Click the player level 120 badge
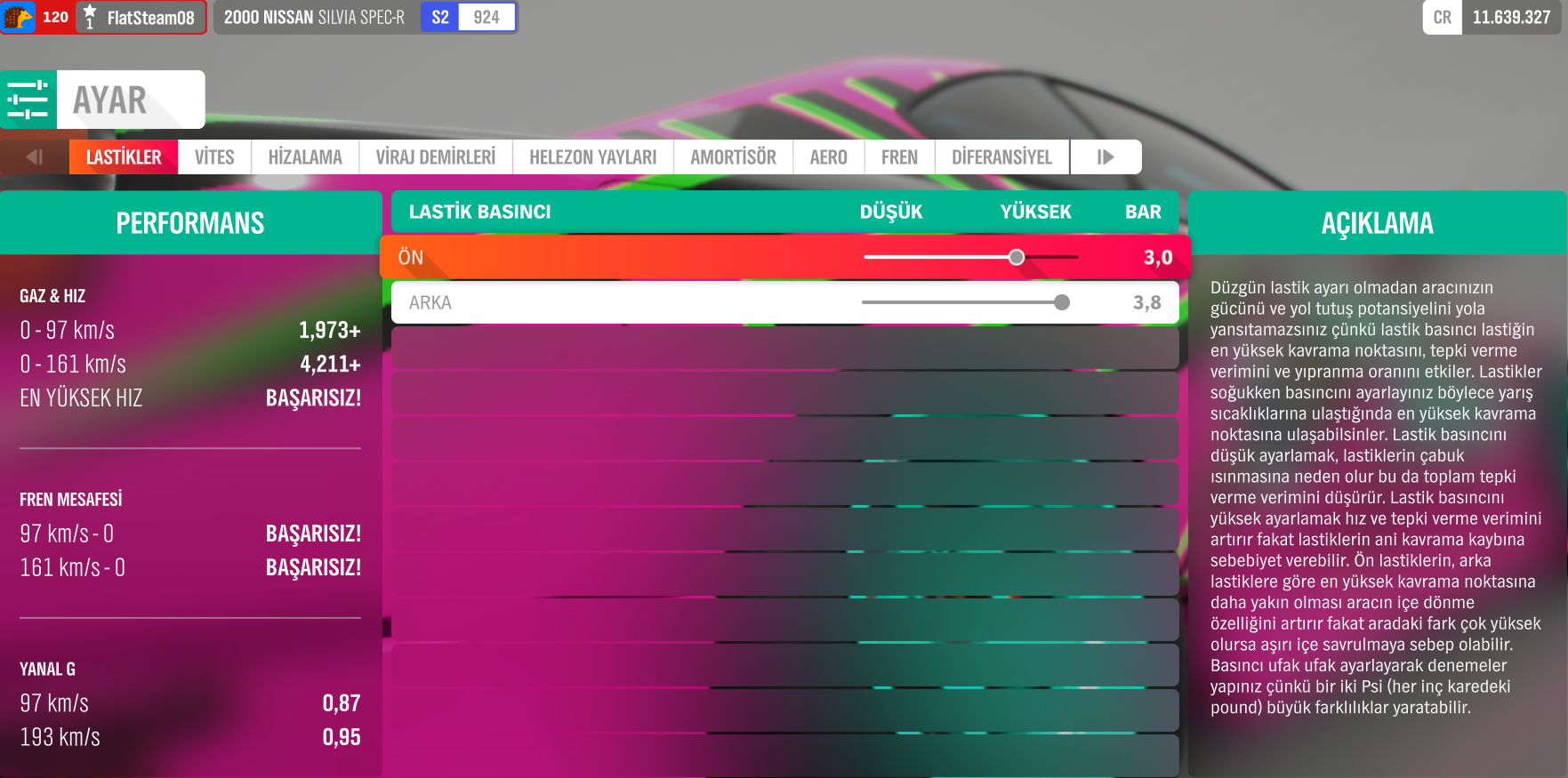The width and height of the screenshot is (1568, 778). coord(55,17)
